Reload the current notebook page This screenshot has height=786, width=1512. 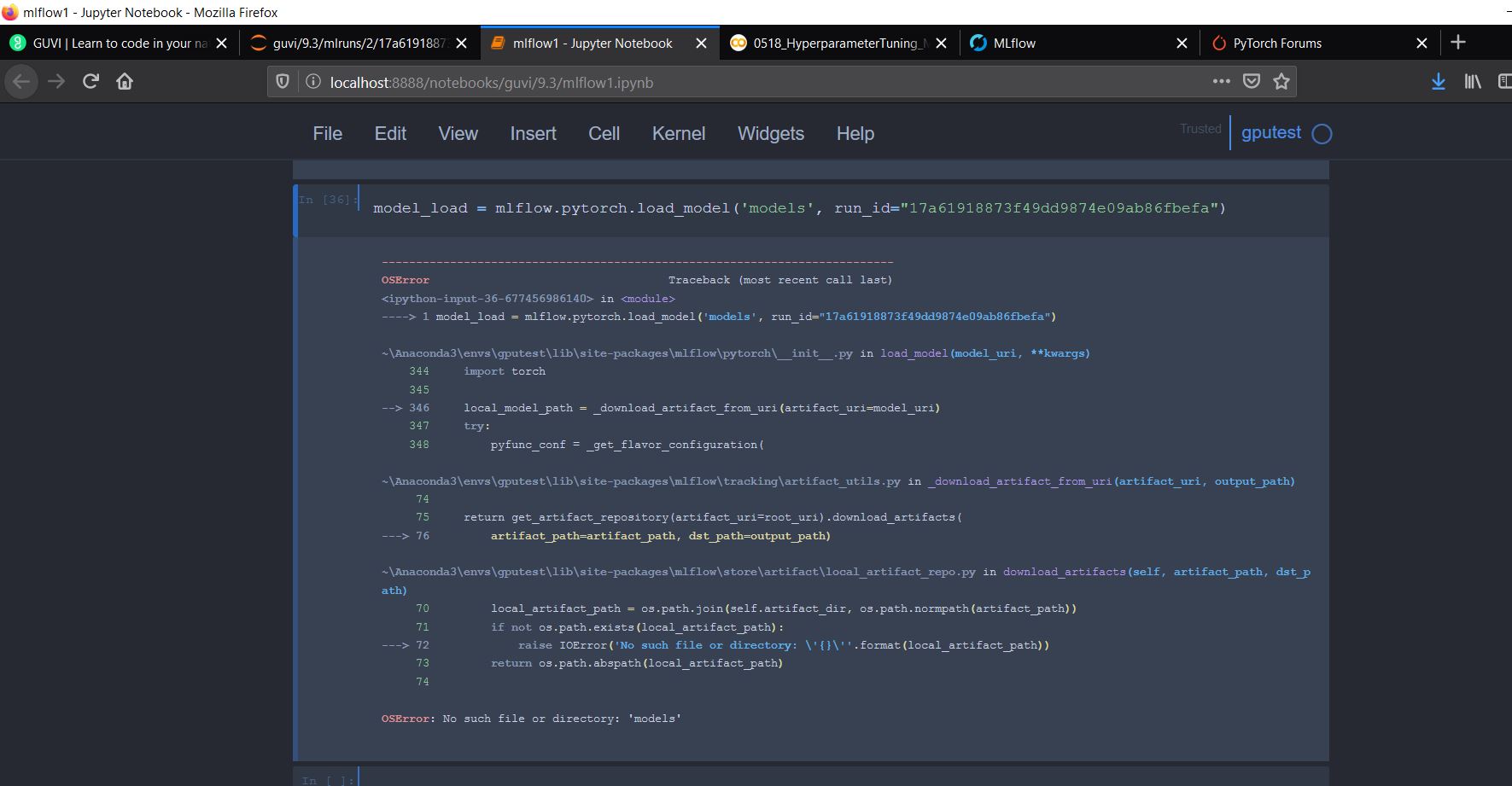90,82
